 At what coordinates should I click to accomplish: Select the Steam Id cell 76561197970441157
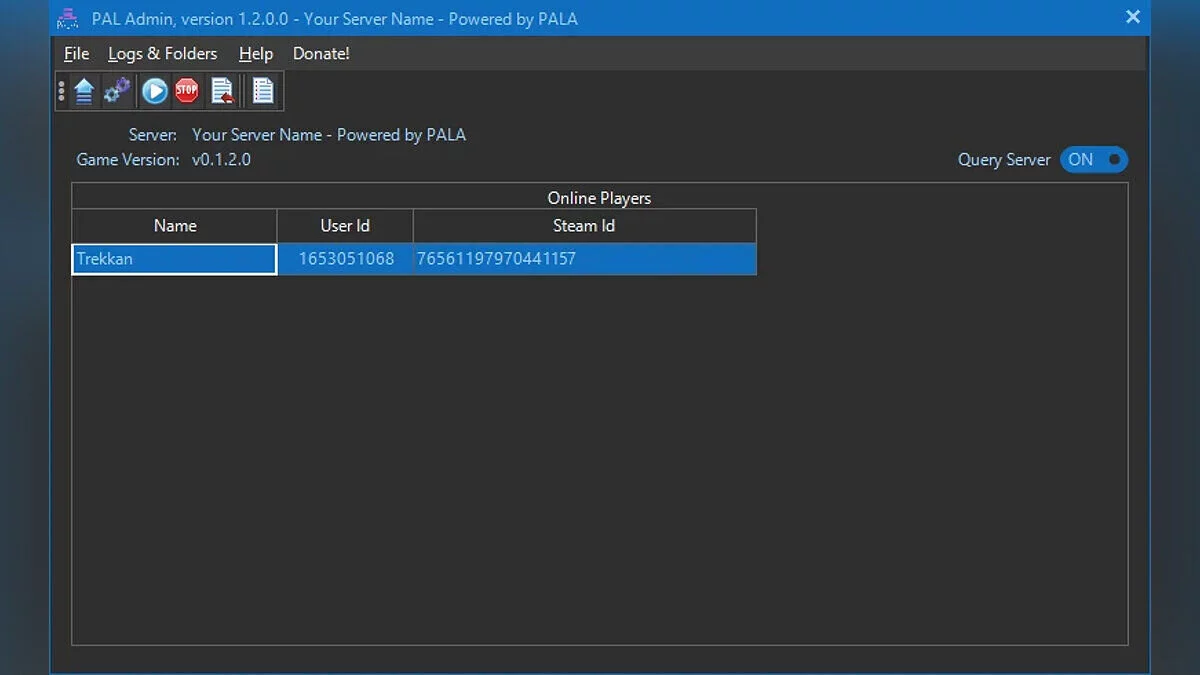point(584,259)
